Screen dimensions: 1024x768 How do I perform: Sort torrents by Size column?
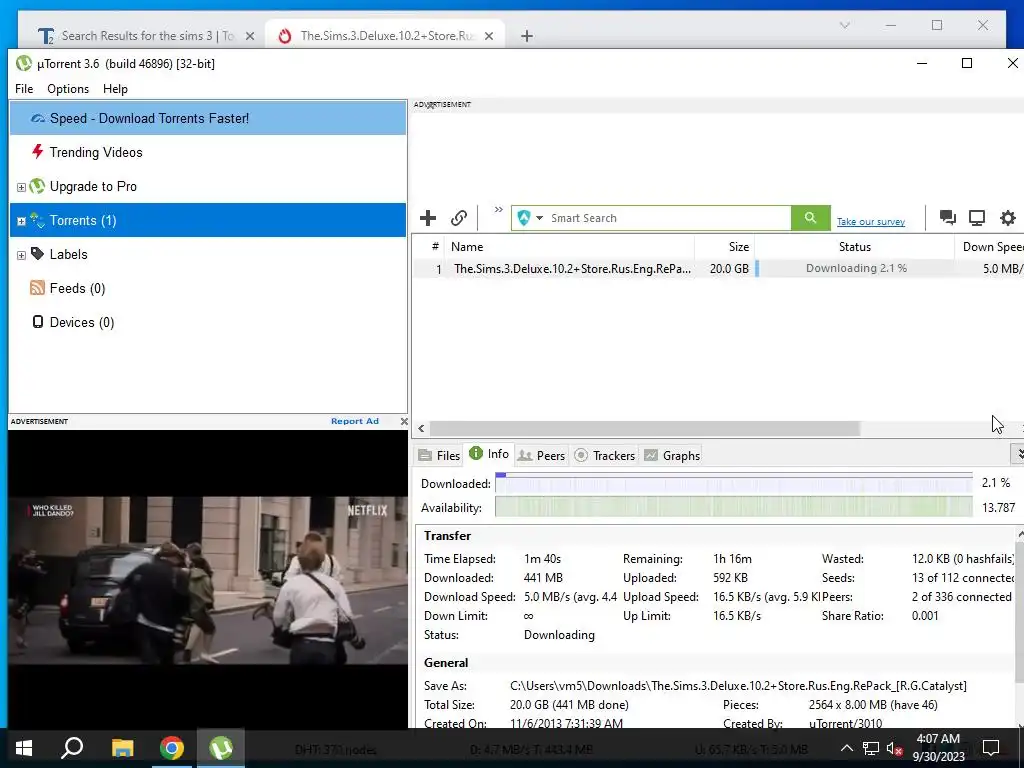coord(725,247)
